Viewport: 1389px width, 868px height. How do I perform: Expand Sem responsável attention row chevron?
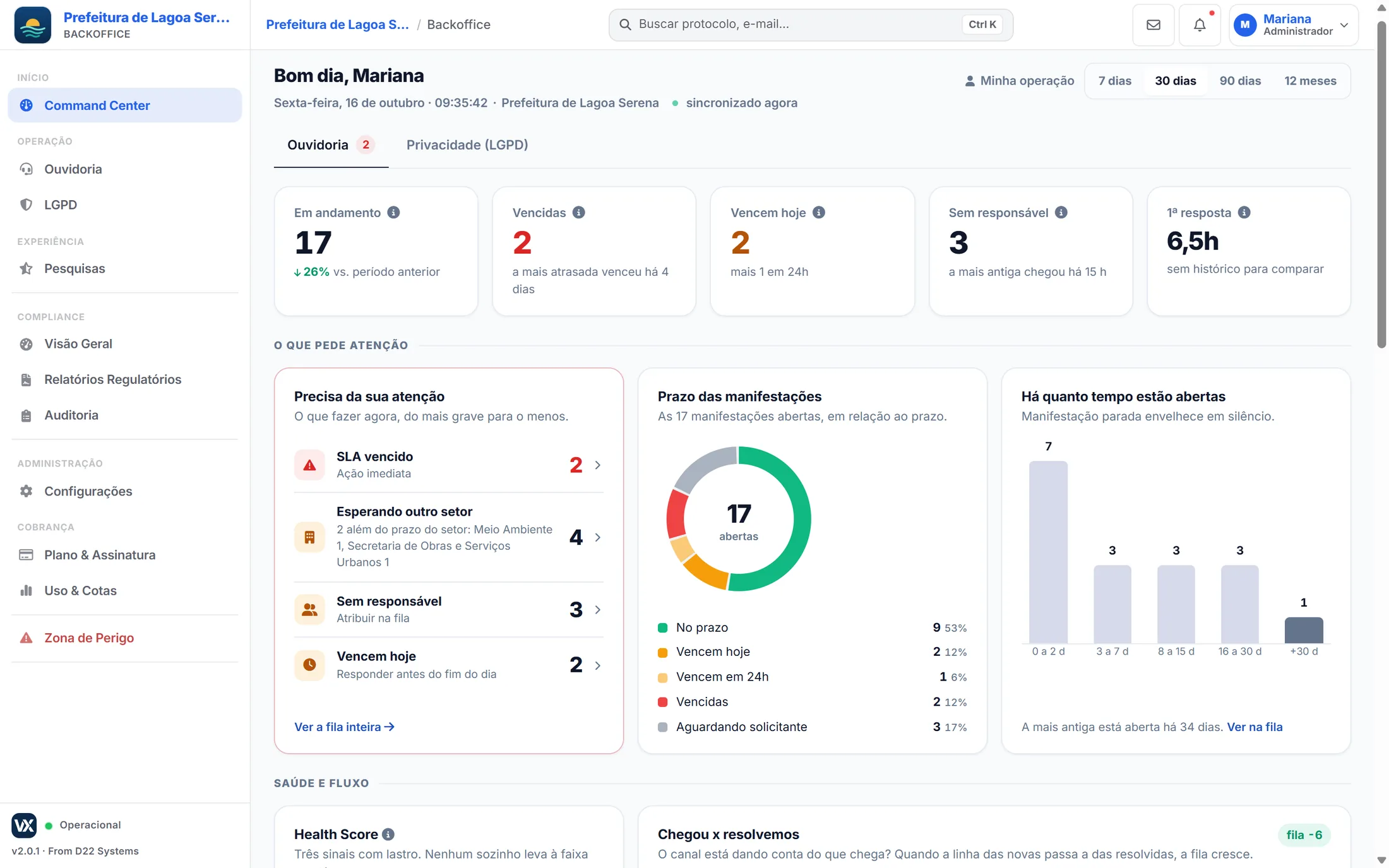[x=597, y=610]
